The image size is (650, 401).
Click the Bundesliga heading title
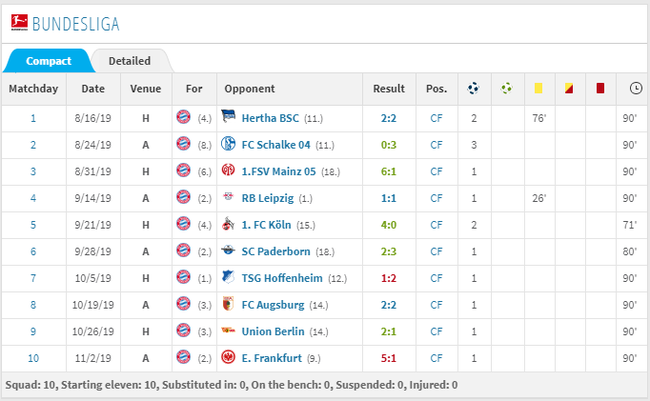tap(75, 24)
